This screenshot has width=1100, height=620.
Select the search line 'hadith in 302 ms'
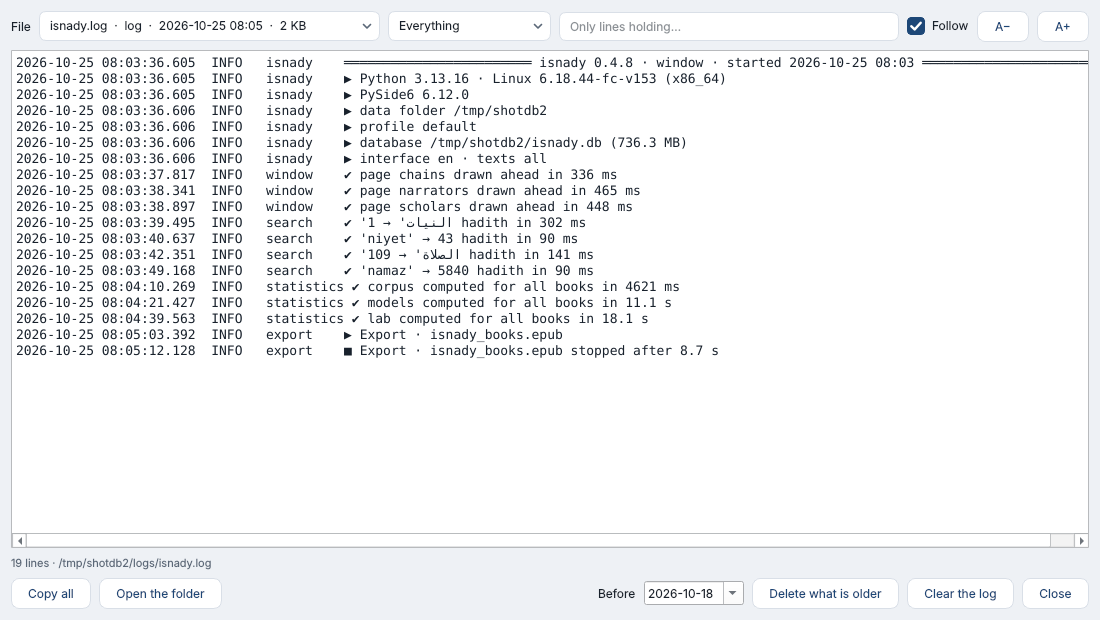click(x=301, y=224)
